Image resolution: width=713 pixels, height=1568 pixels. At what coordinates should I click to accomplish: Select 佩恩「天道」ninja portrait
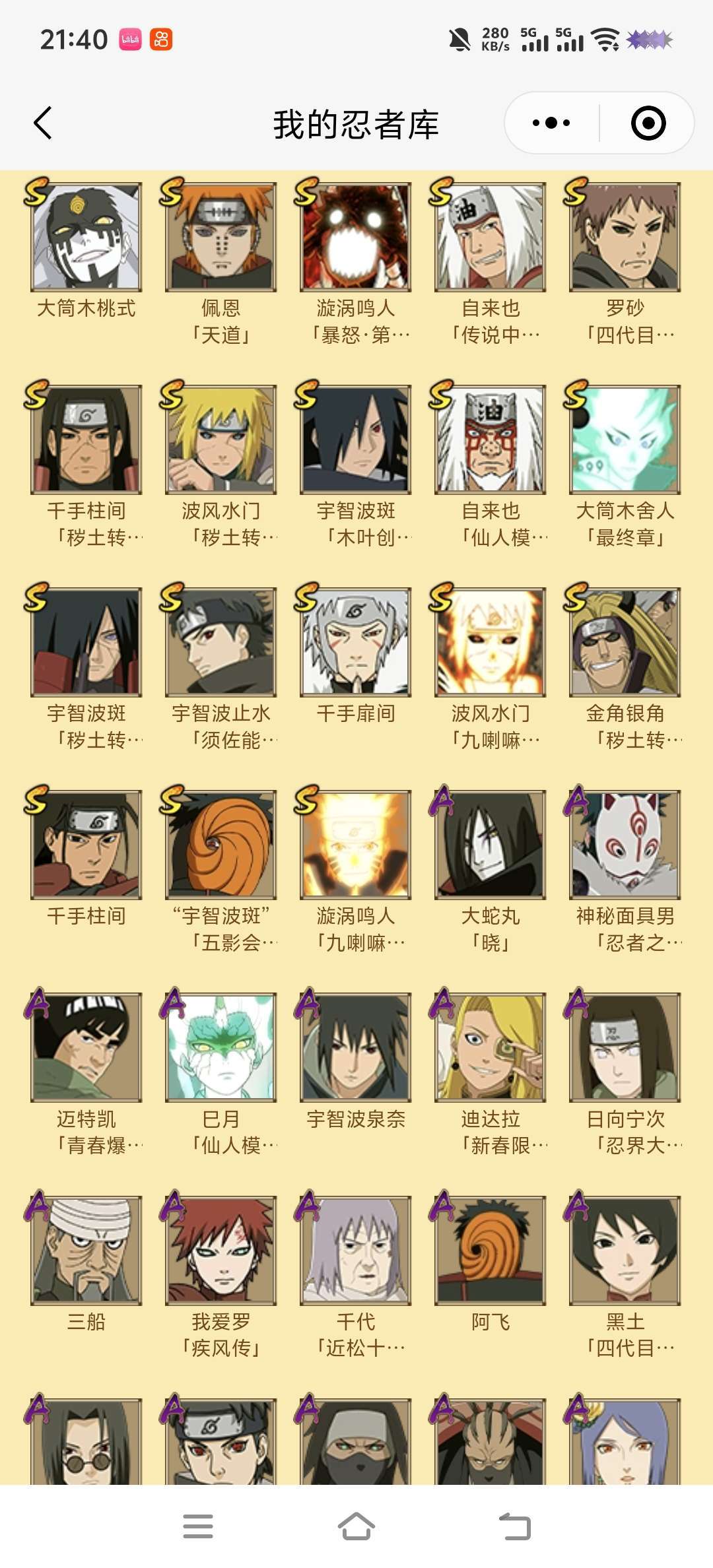[x=221, y=237]
